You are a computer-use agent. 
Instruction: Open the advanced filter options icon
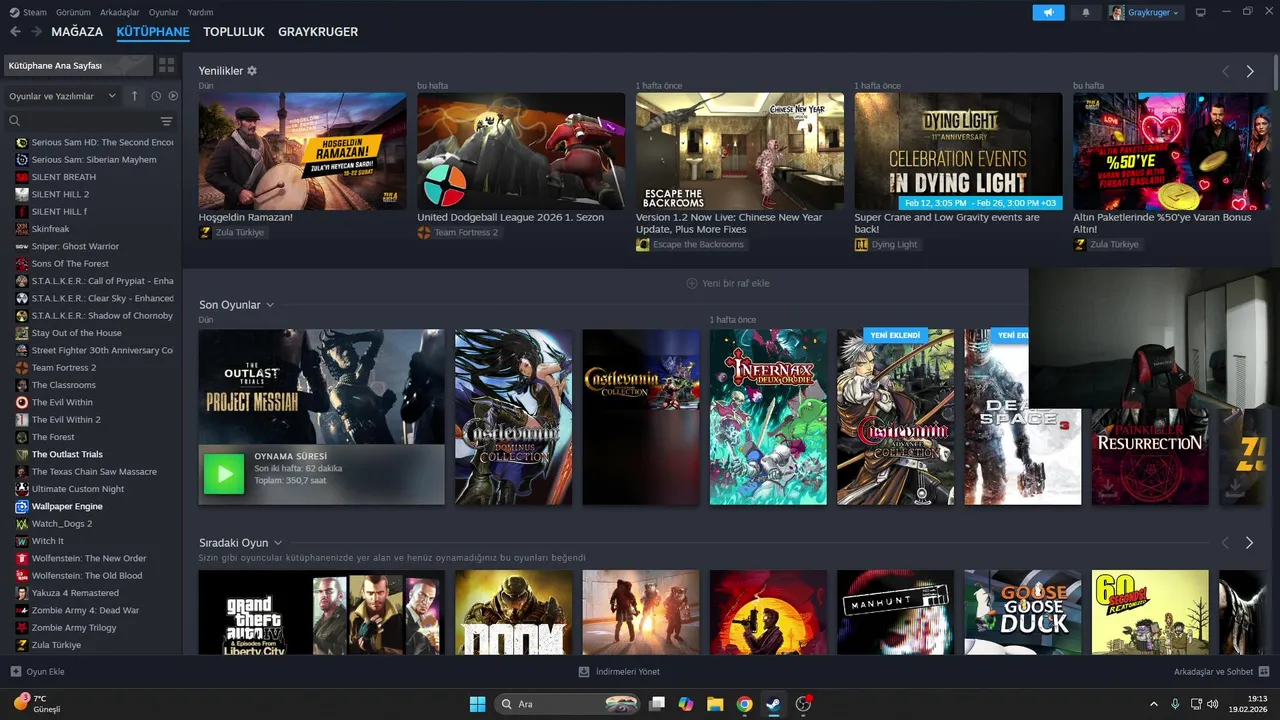point(167,121)
